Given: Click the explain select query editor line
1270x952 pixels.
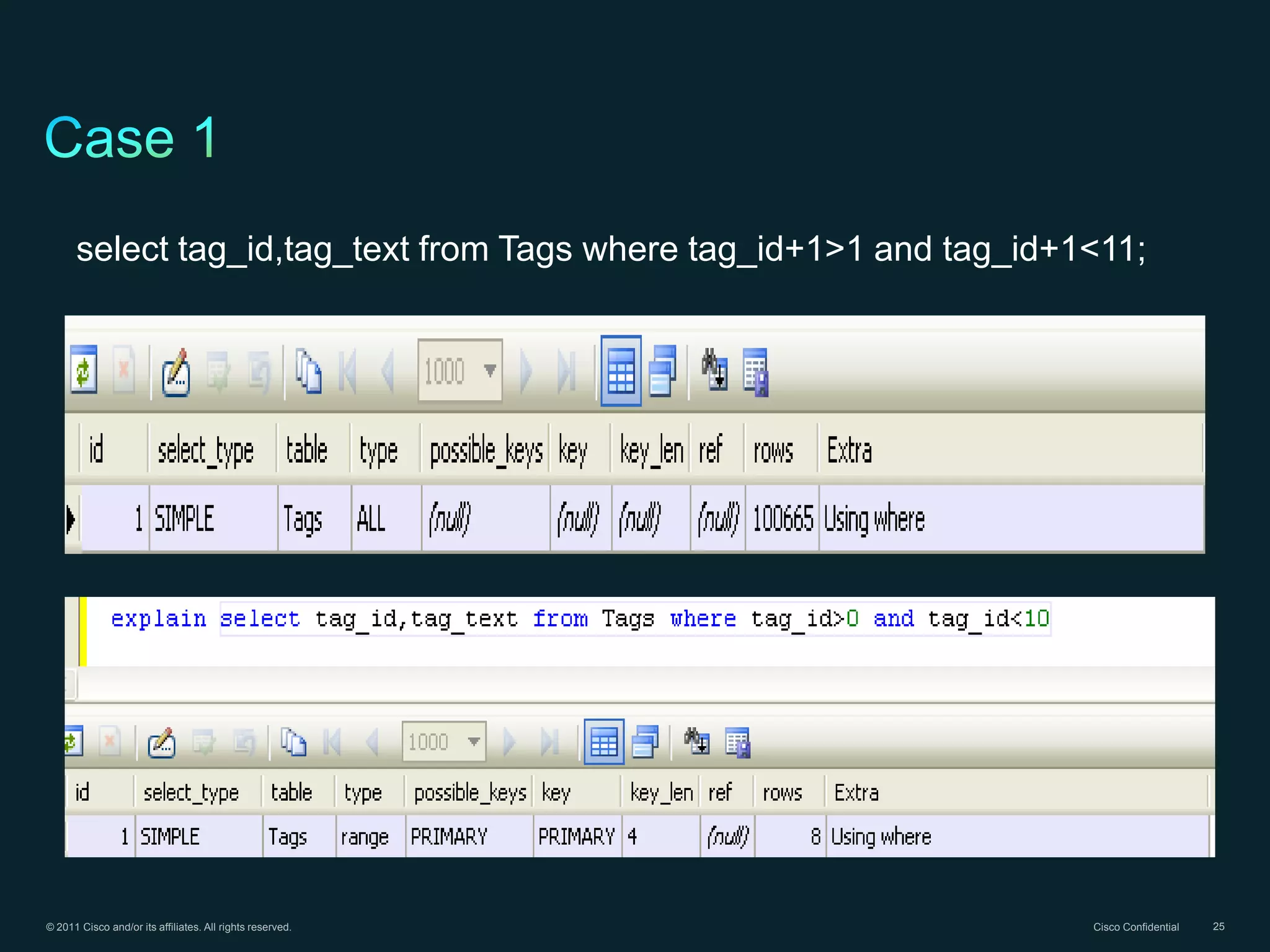Looking at the screenshot, I should pos(580,619).
